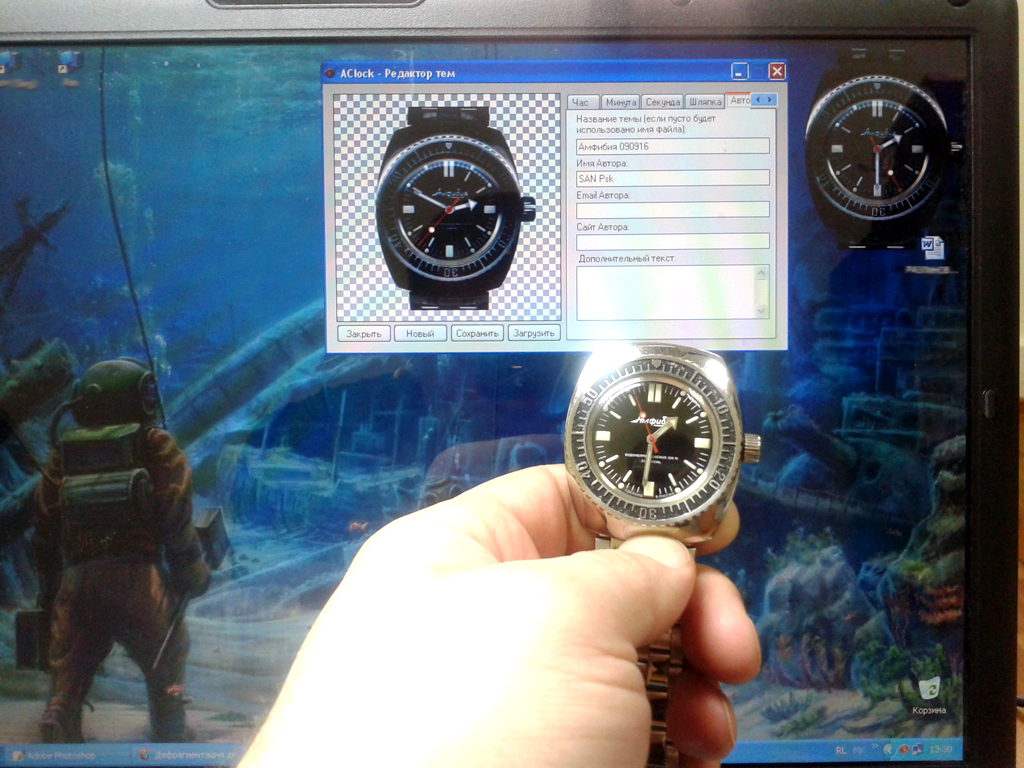
Task: Save the theme with Сохранить
Action: click(477, 334)
